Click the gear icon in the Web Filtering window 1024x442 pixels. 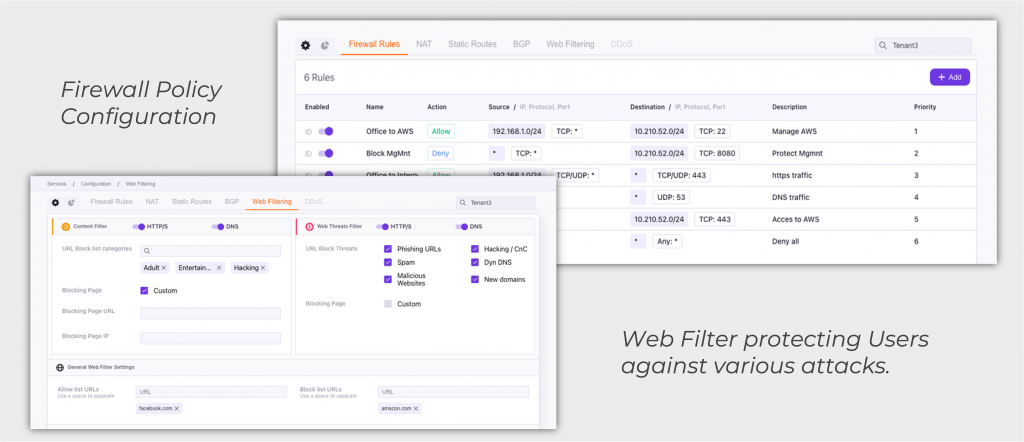[56, 202]
